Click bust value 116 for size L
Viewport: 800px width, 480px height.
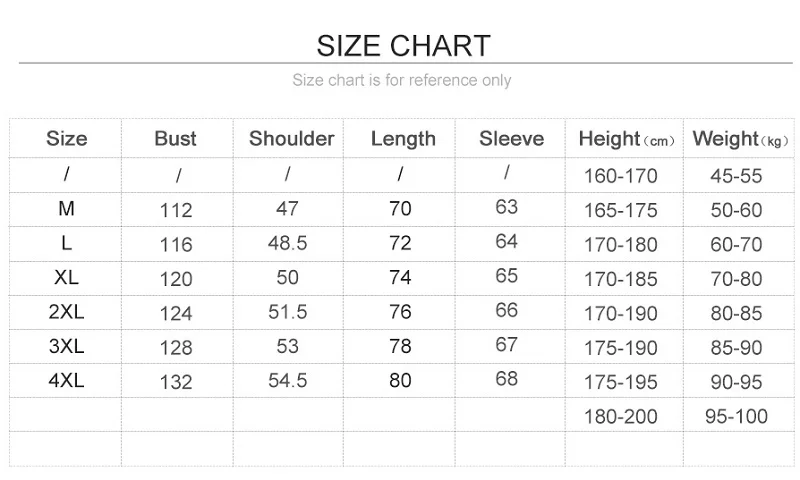(x=176, y=245)
